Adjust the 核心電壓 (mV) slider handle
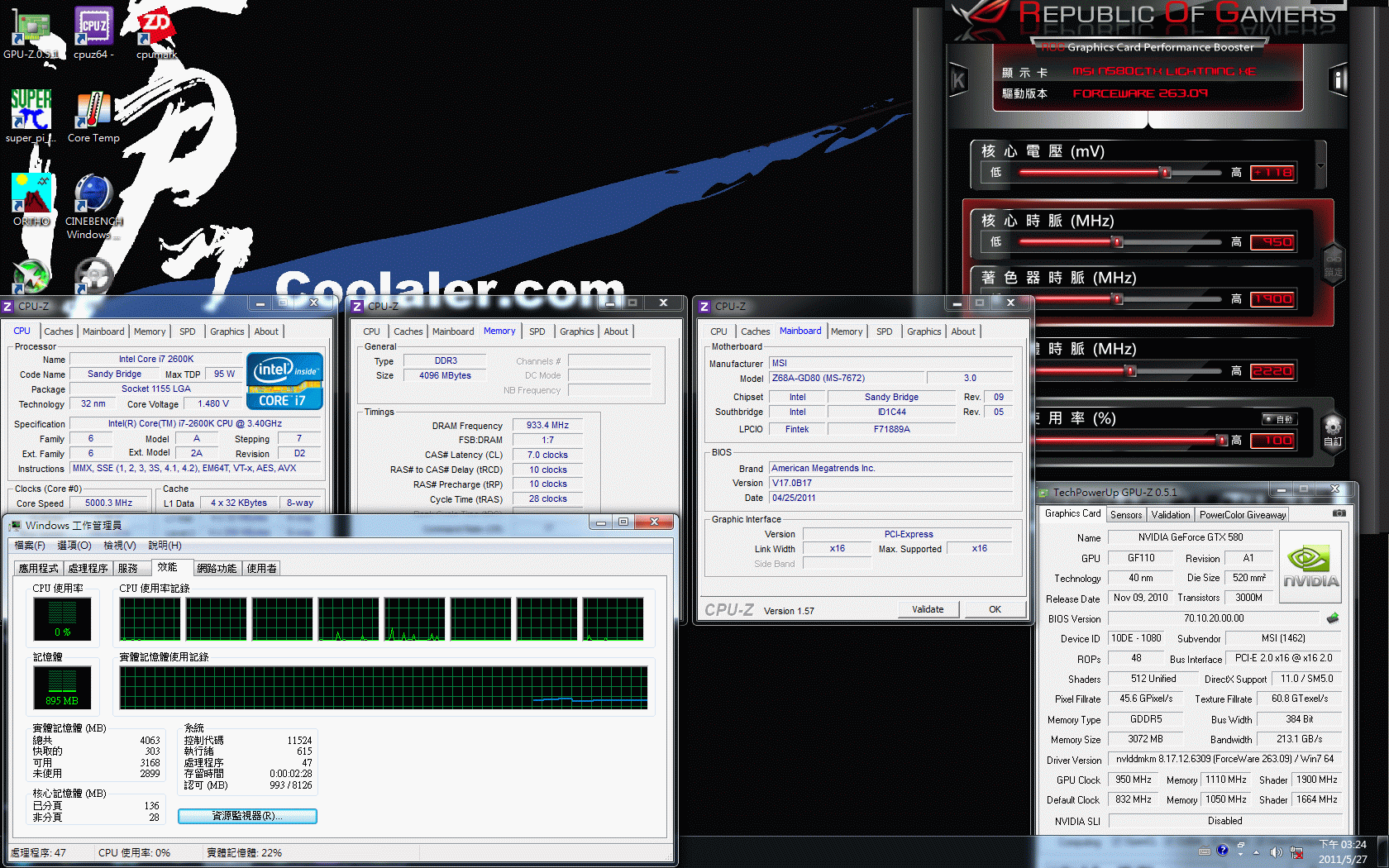This screenshot has height=868, width=1389. click(x=1166, y=173)
